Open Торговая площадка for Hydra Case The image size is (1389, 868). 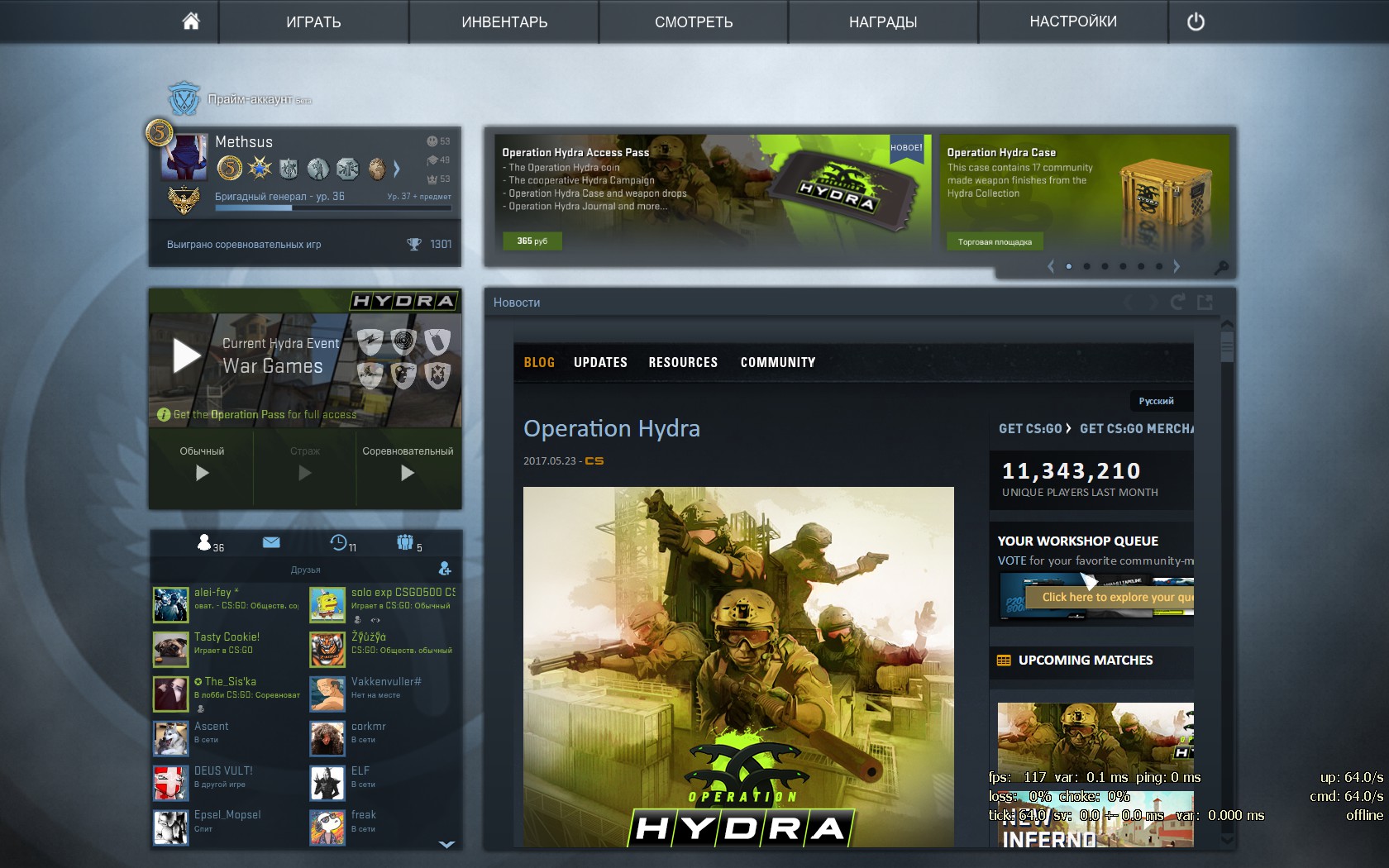(x=995, y=241)
